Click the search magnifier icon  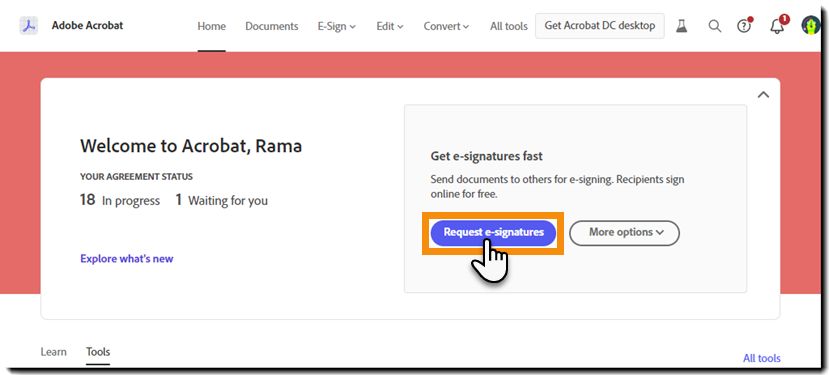714,26
